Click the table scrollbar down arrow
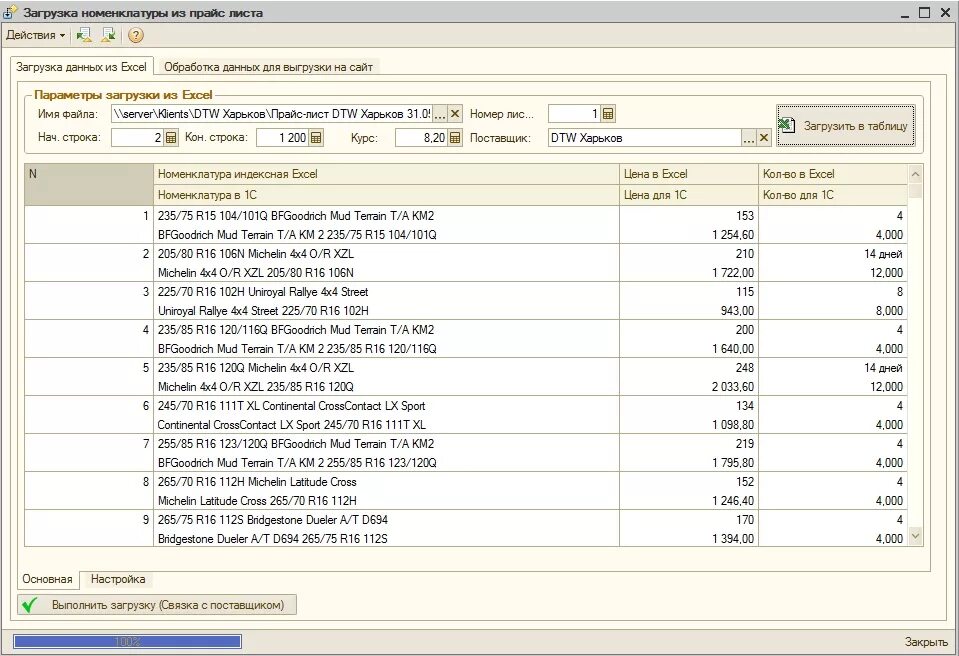 915,537
